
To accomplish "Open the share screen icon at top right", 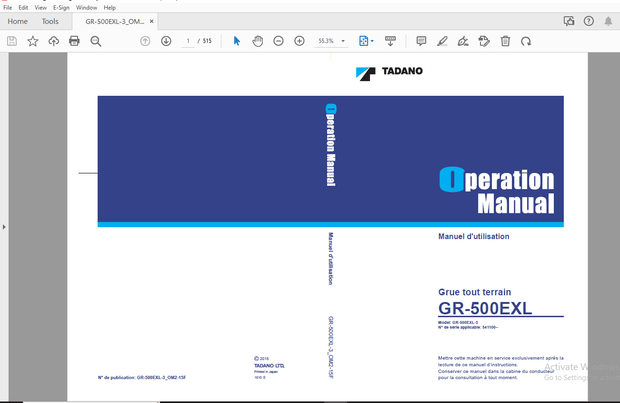I will coord(569,21).
